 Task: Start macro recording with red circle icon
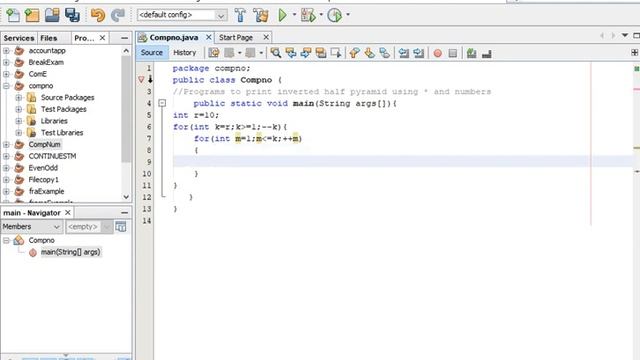coord(438,53)
